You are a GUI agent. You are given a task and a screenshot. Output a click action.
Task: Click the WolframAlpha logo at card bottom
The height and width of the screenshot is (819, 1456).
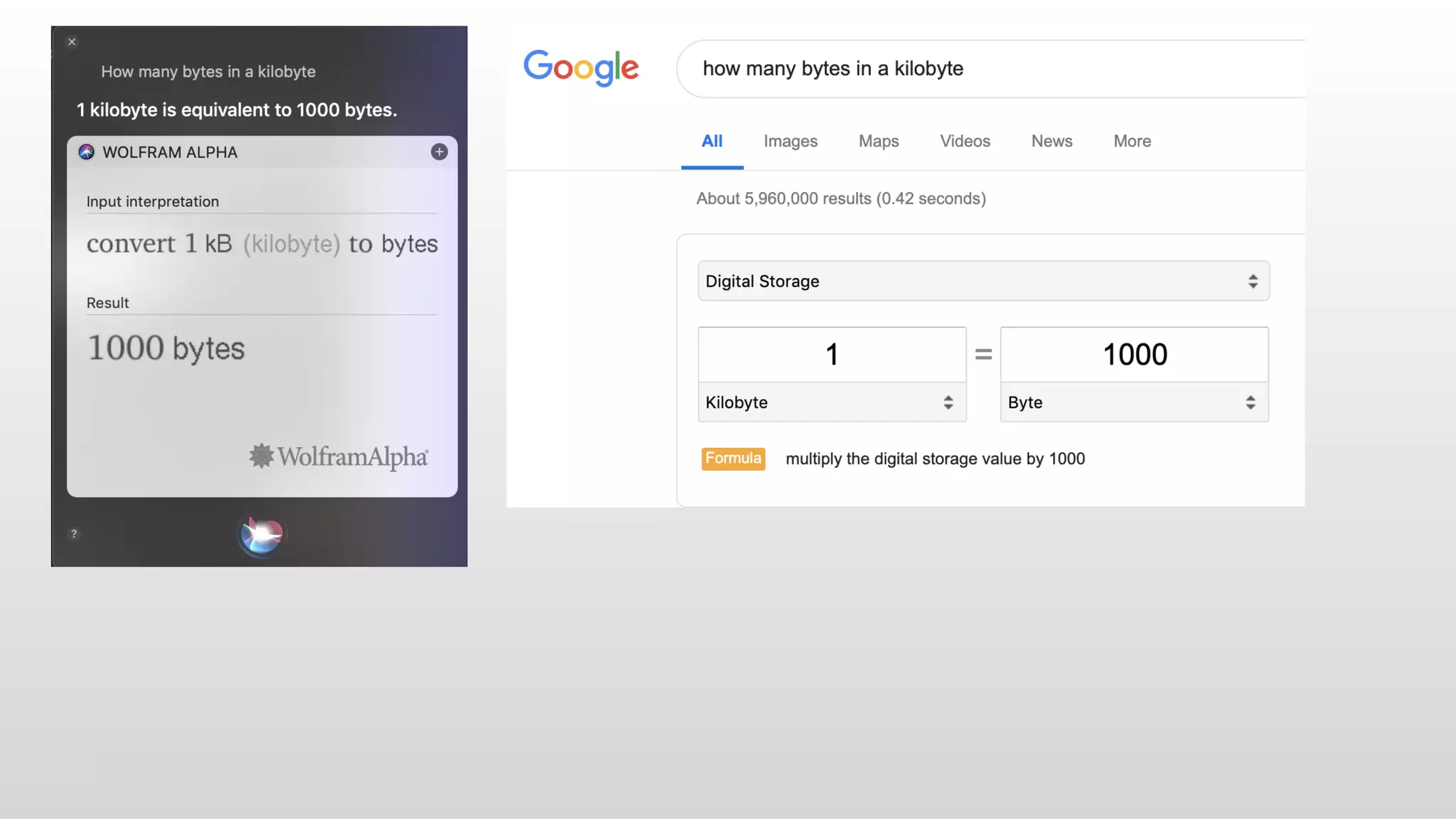[x=339, y=456]
